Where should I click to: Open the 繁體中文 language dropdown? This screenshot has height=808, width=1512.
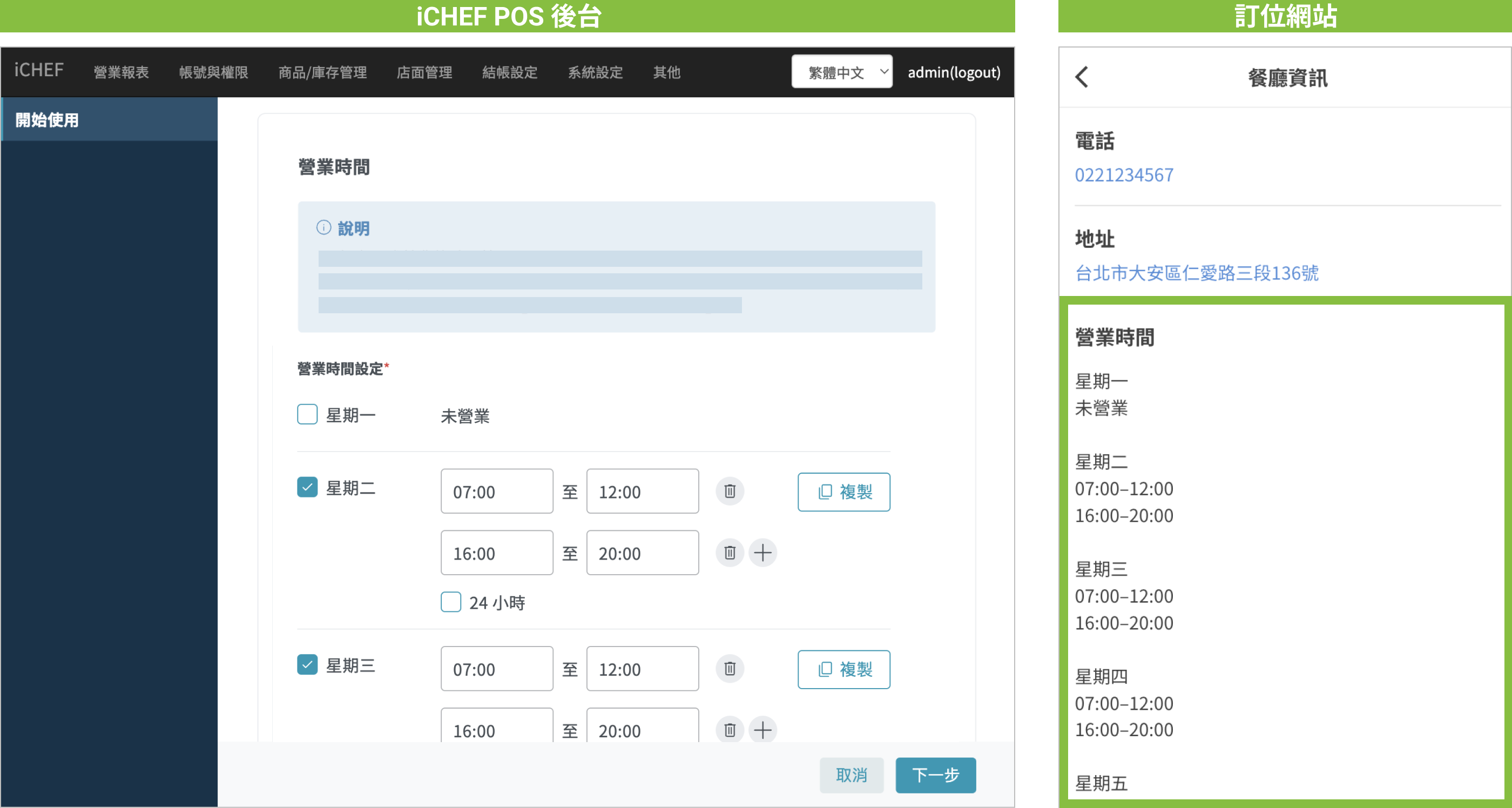[x=842, y=72]
